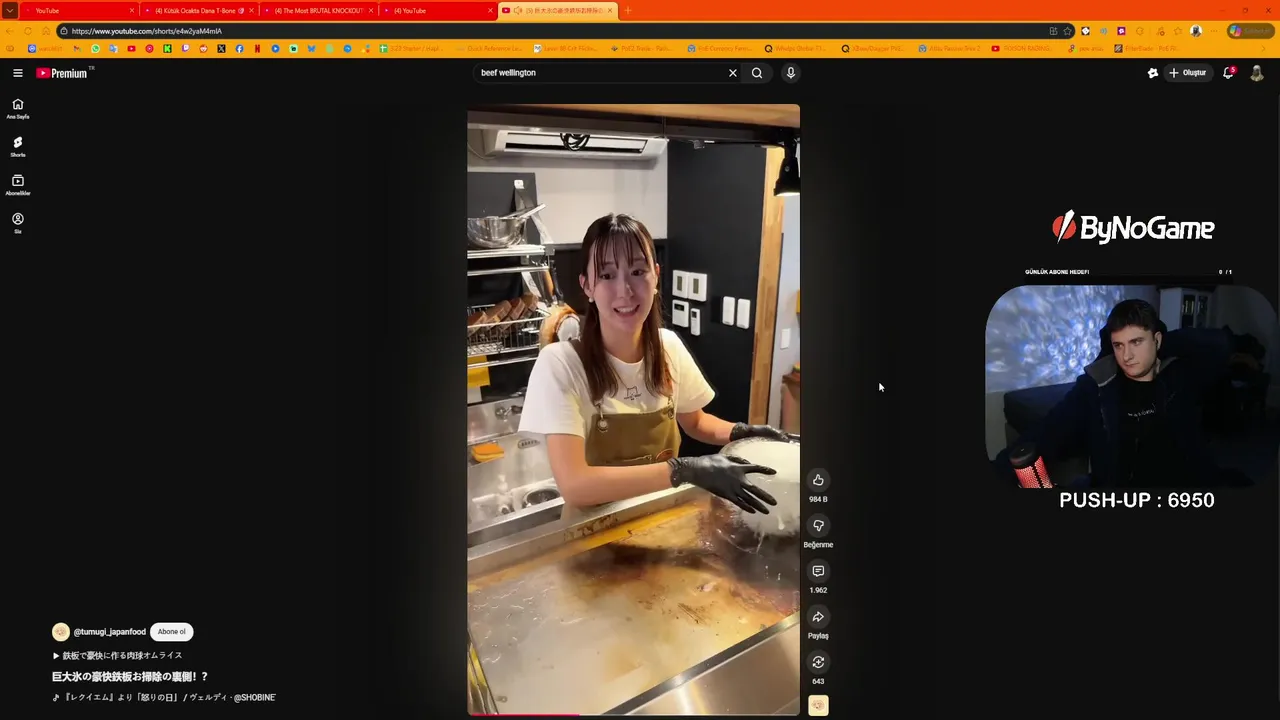Open the Twitch bookmark icon
This screenshot has height=720, width=1280.
(x=185, y=48)
